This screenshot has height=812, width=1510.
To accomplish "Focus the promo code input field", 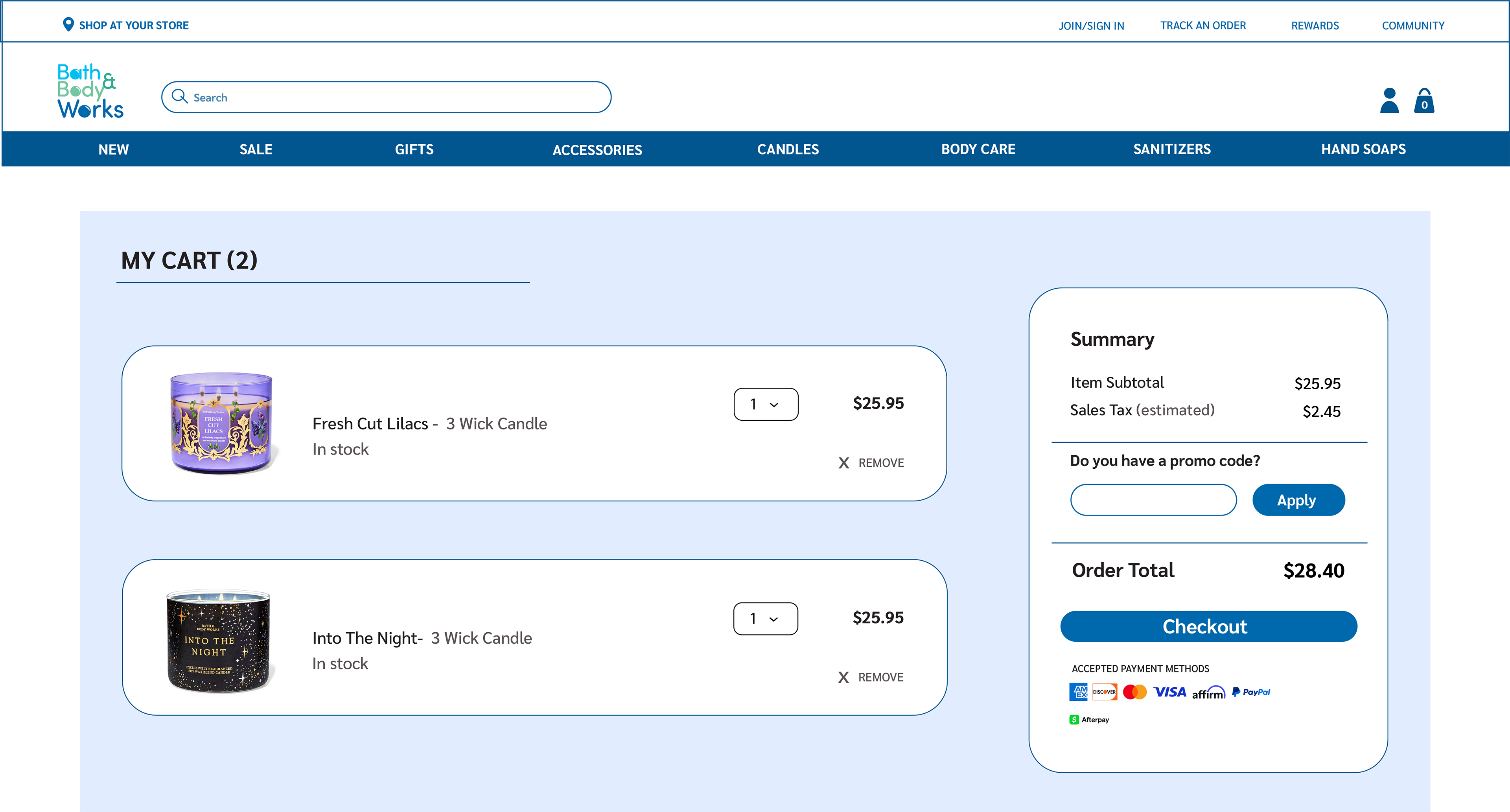I will click(x=1153, y=500).
